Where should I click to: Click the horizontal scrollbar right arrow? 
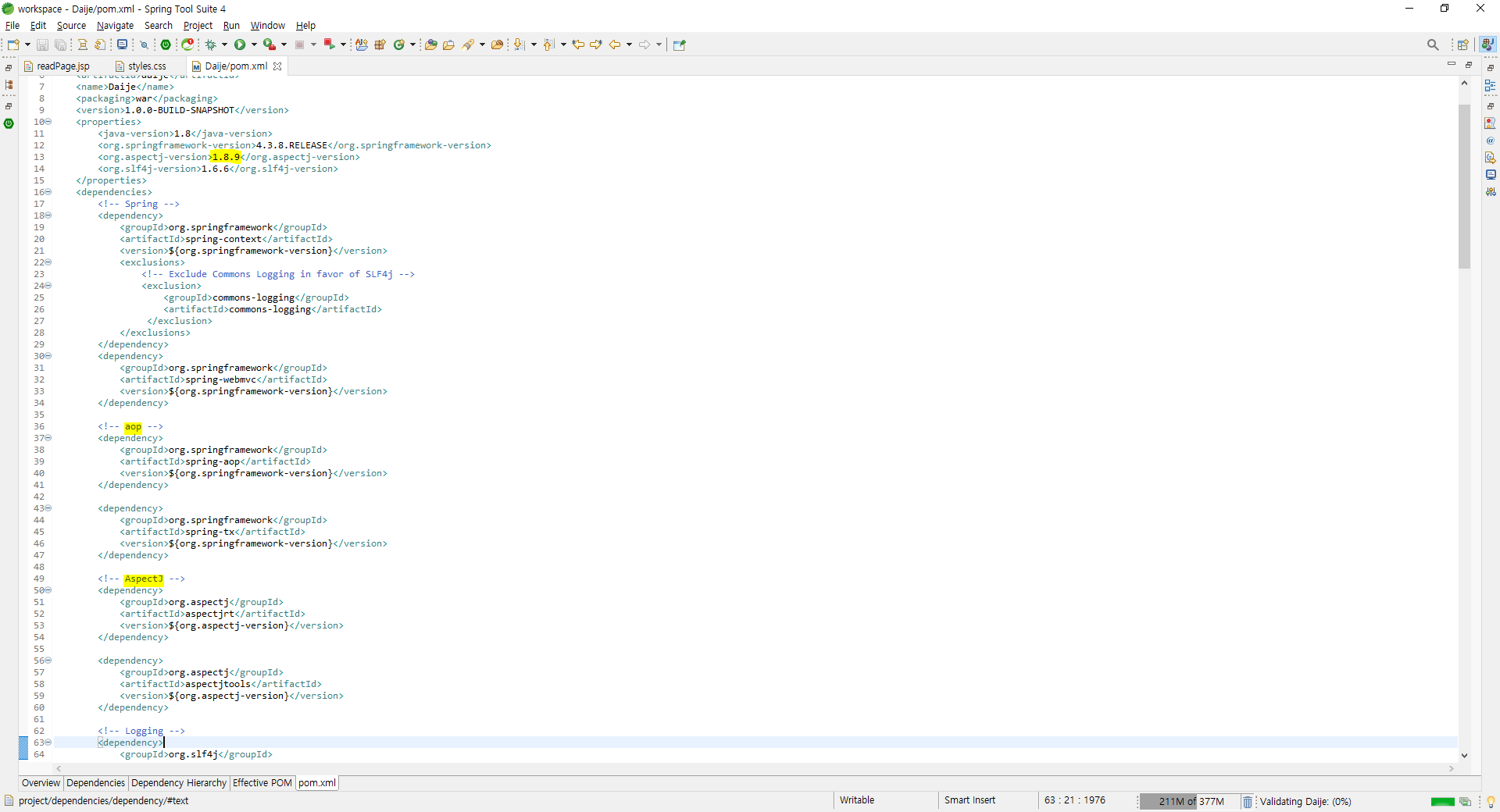click(1452, 768)
